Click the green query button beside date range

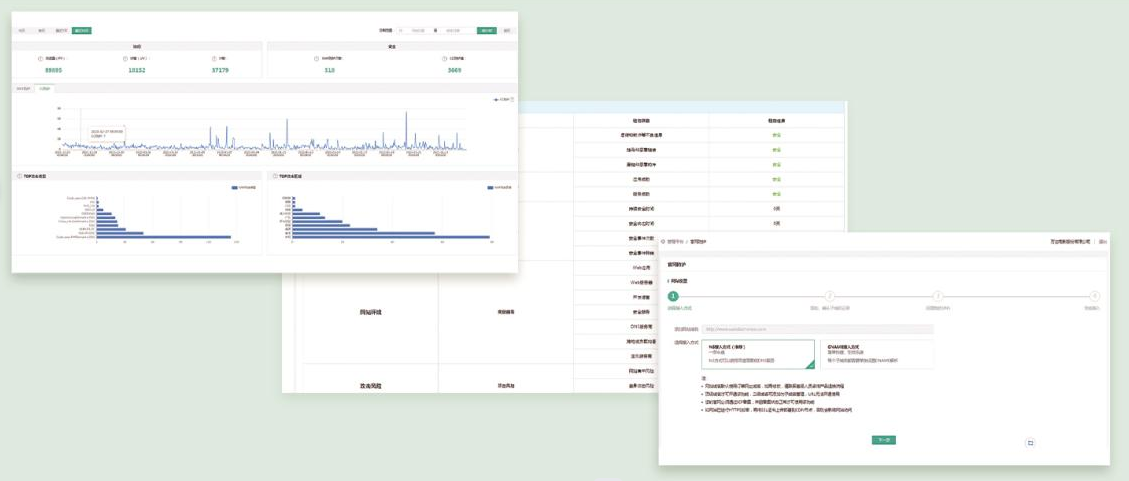tap(486, 31)
